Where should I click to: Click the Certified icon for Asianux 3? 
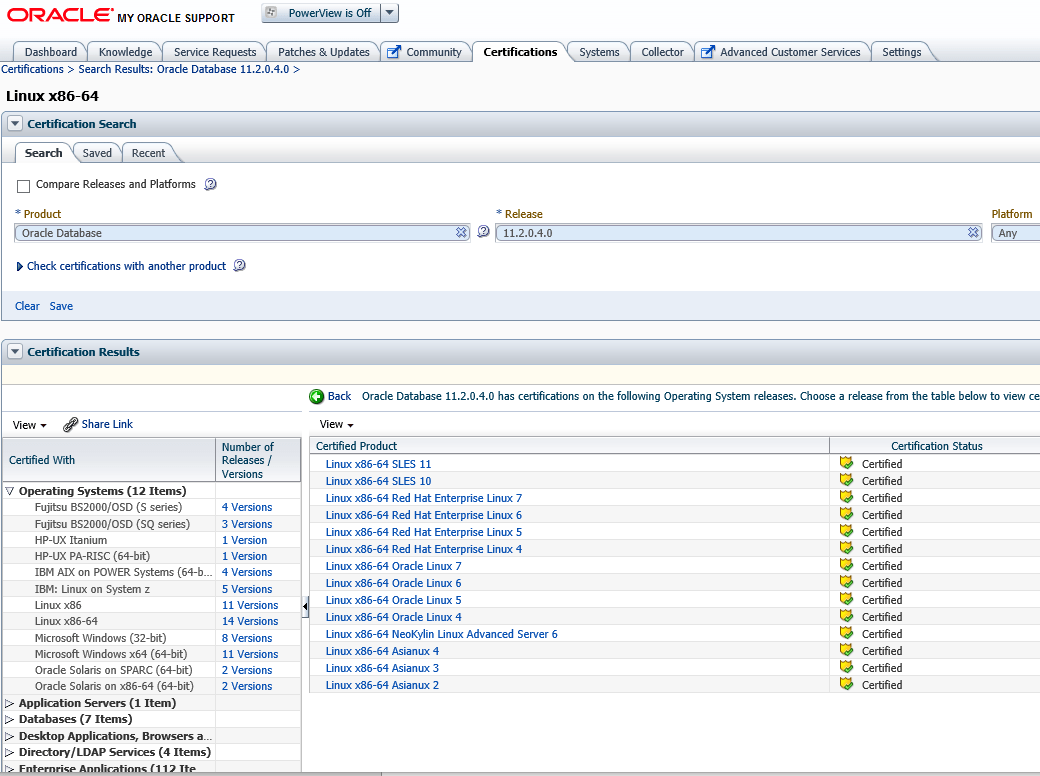(x=846, y=667)
